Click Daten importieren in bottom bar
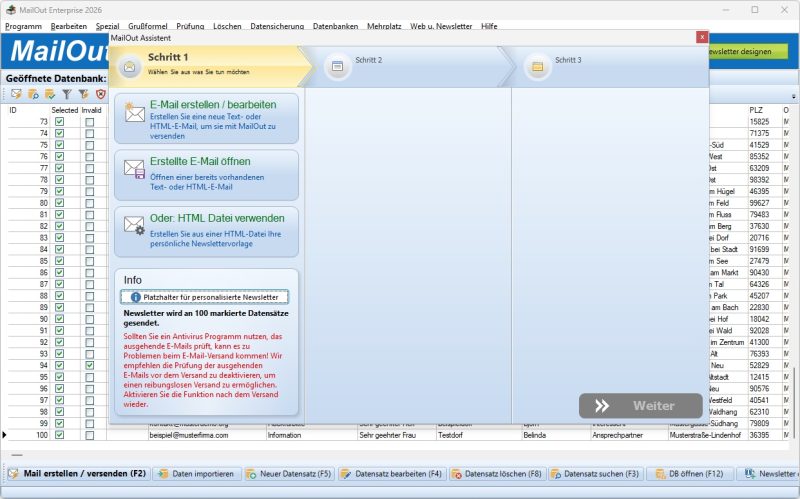800x499 pixels. 196,473
